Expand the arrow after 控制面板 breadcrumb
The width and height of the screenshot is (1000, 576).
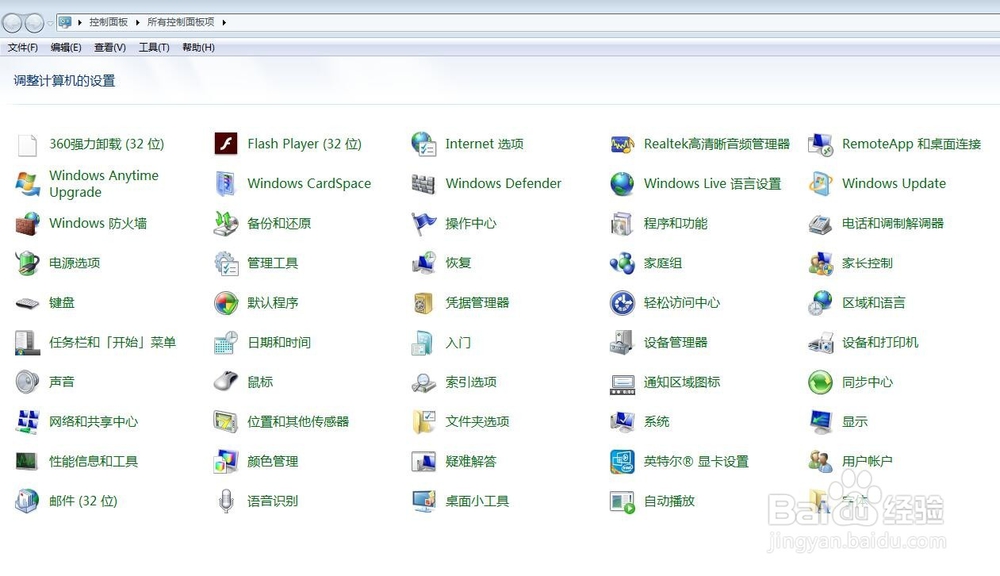(x=138, y=22)
